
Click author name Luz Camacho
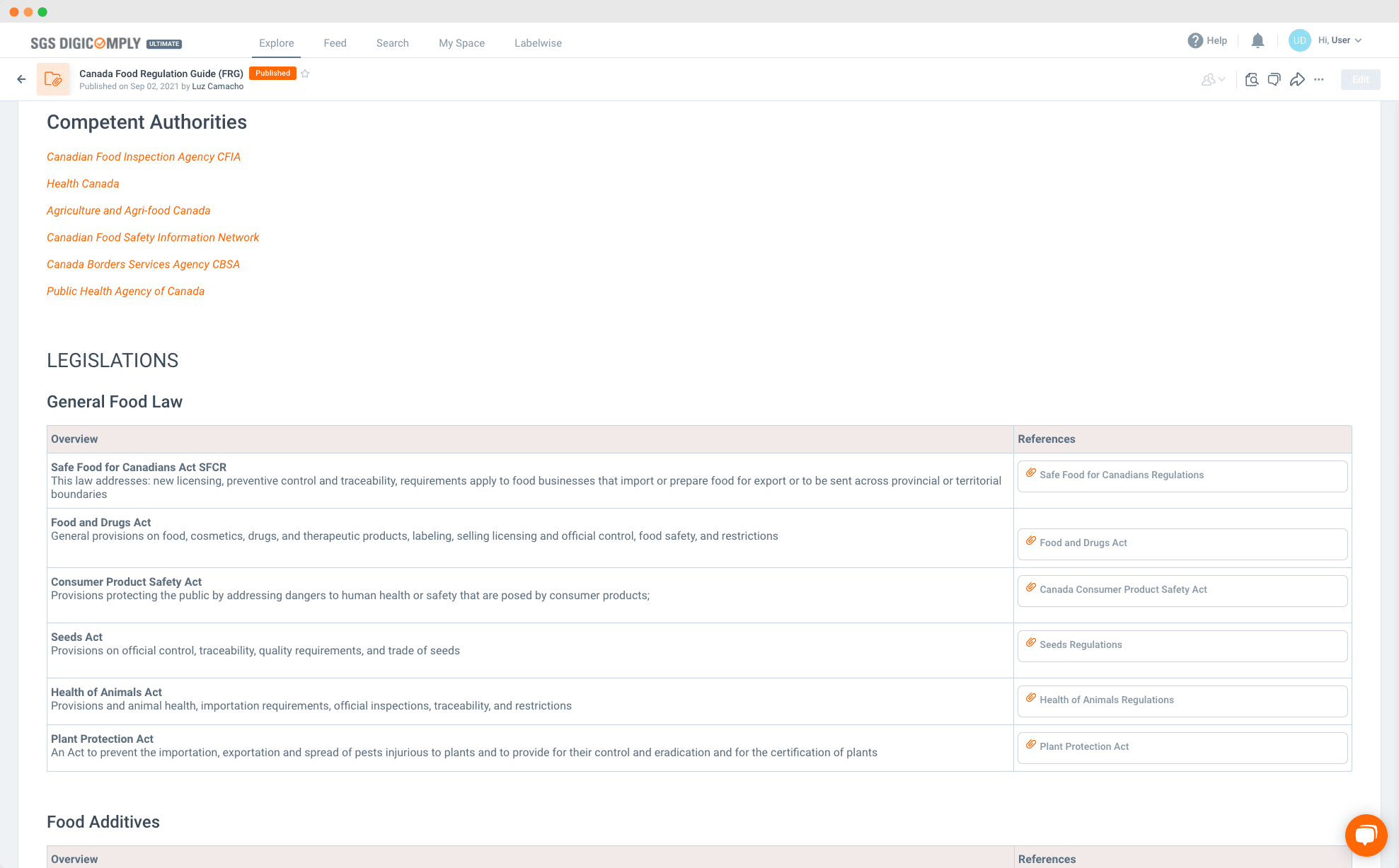218,86
